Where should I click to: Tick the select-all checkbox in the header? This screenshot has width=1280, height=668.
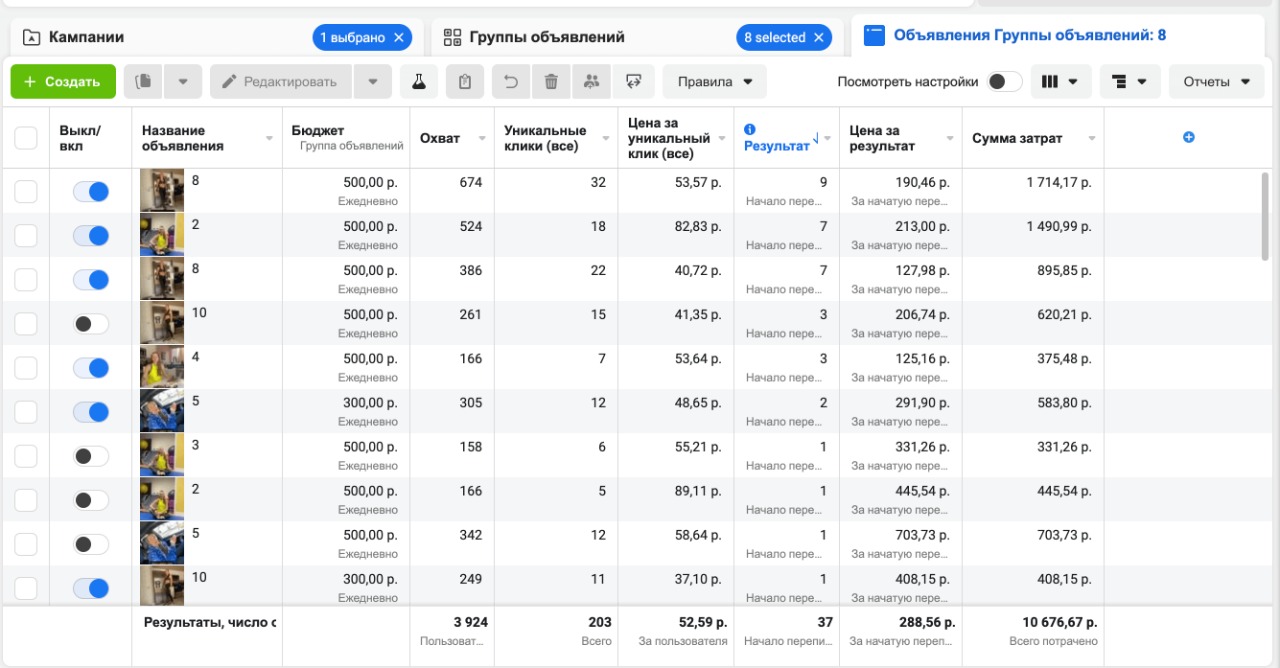pos(26,138)
